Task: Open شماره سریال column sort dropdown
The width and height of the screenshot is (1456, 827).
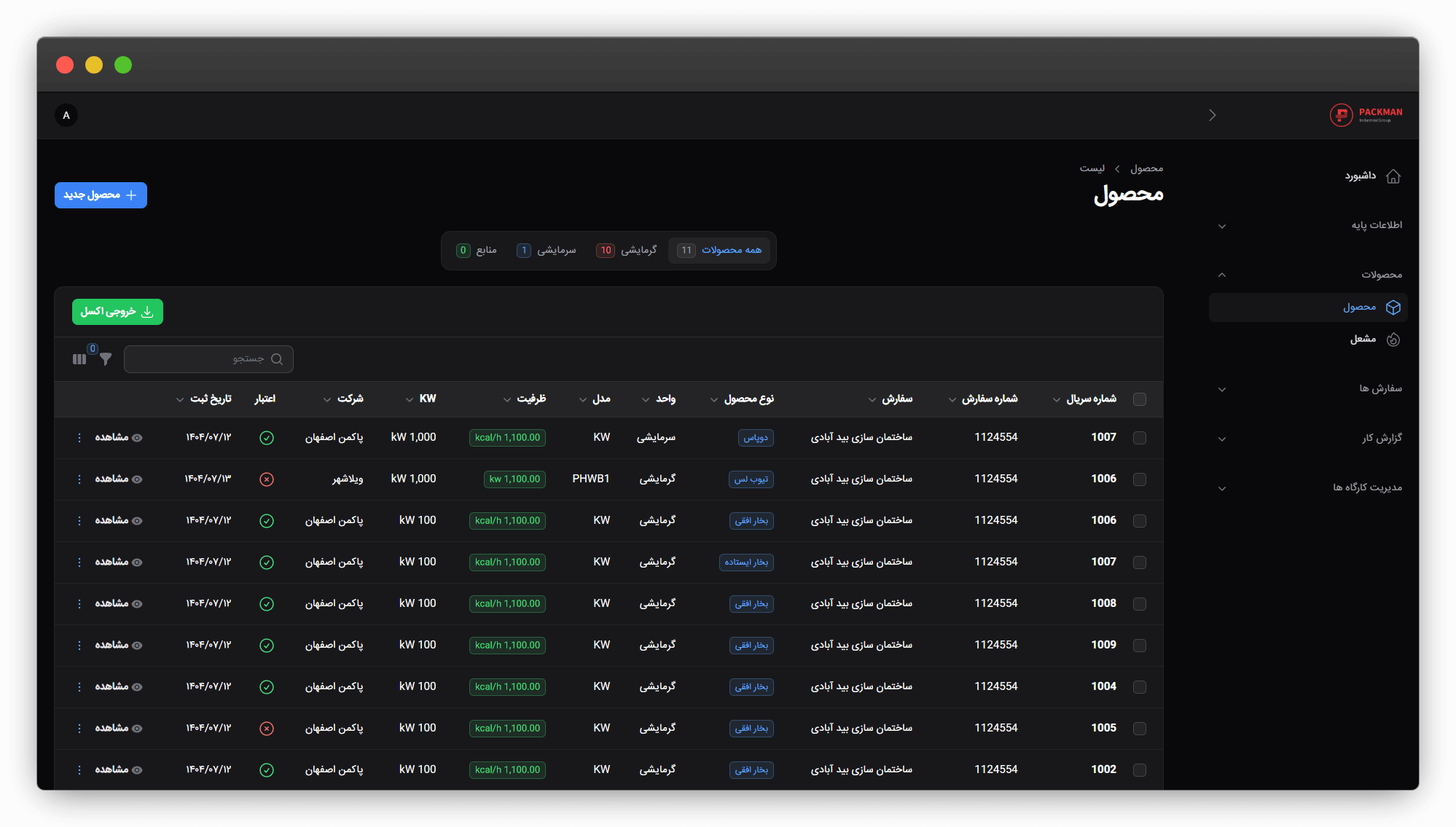Action: pyautogui.click(x=1056, y=400)
